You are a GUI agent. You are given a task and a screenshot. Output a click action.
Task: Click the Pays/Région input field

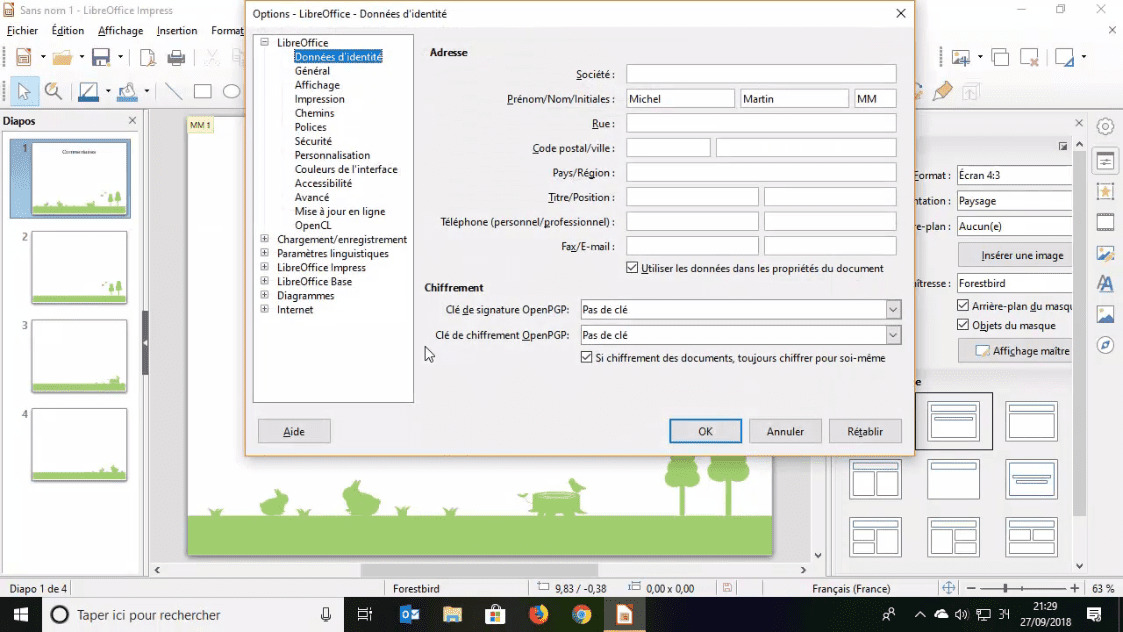coord(761,172)
